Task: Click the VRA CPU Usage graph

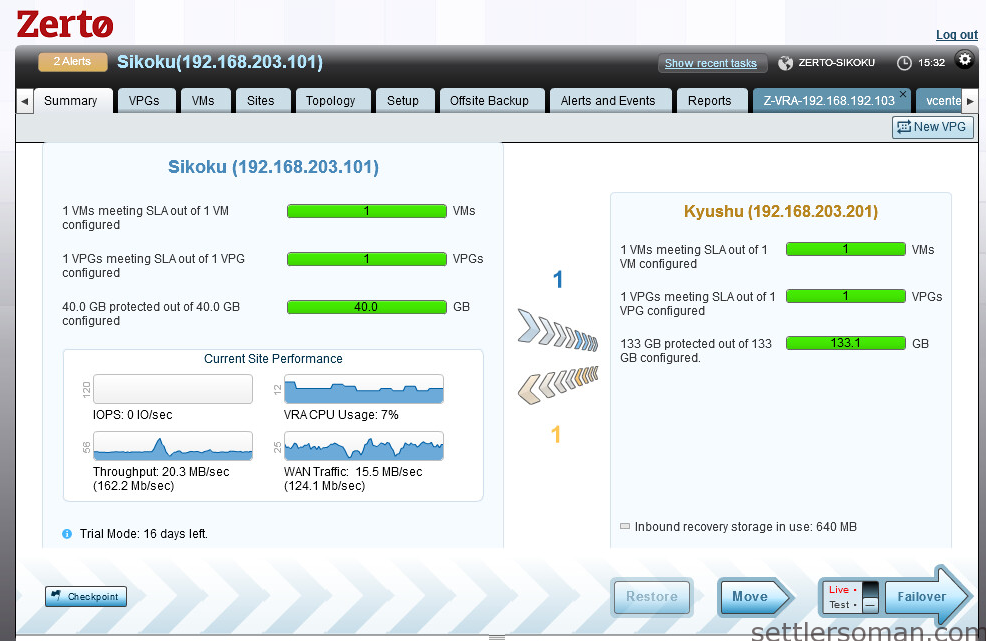Action: (x=364, y=389)
